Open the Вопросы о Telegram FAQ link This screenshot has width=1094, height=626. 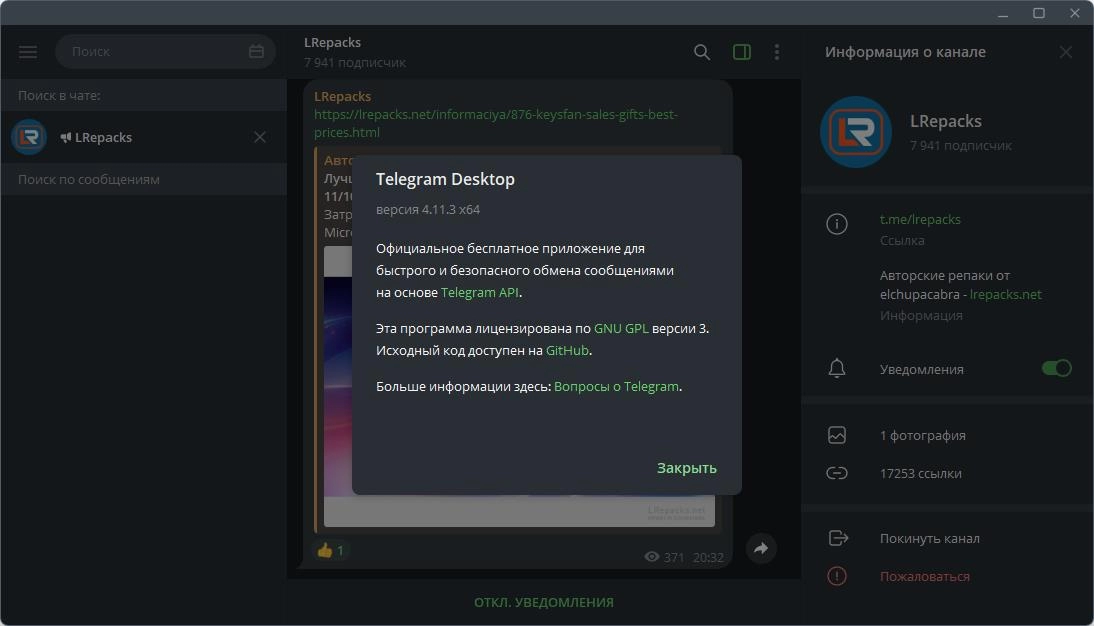[616, 387]
